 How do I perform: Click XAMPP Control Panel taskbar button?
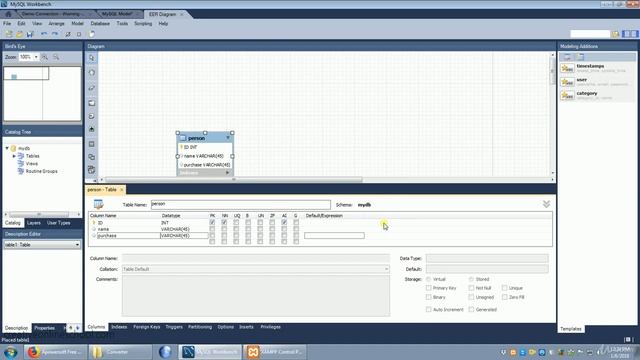click(276, 352)
